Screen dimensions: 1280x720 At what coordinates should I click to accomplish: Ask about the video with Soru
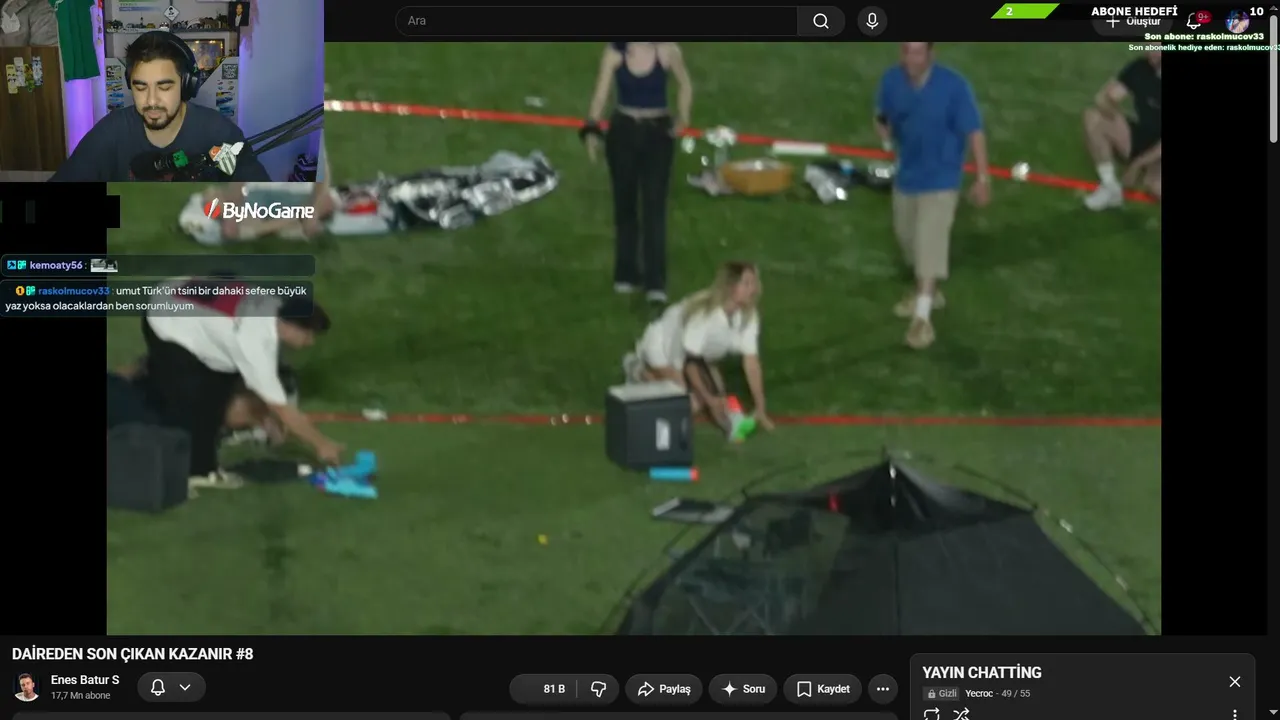coord(743,689)
